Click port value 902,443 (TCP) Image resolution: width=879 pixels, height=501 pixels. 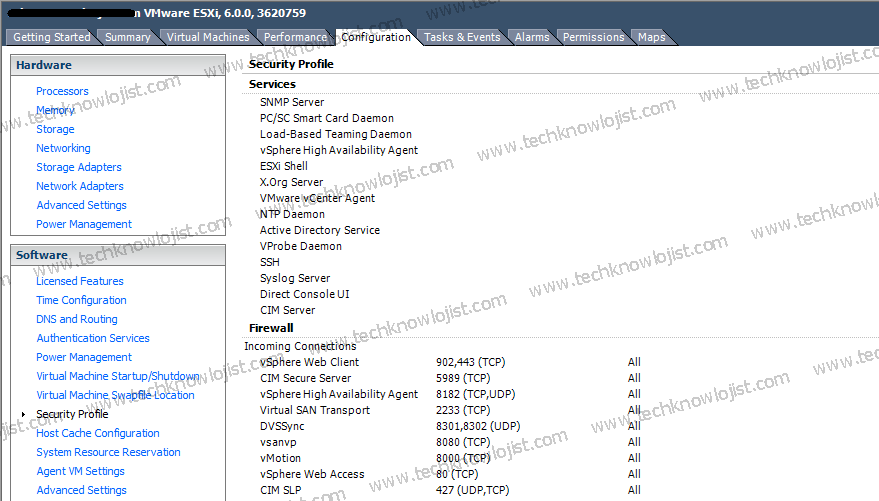coord(470,362)
